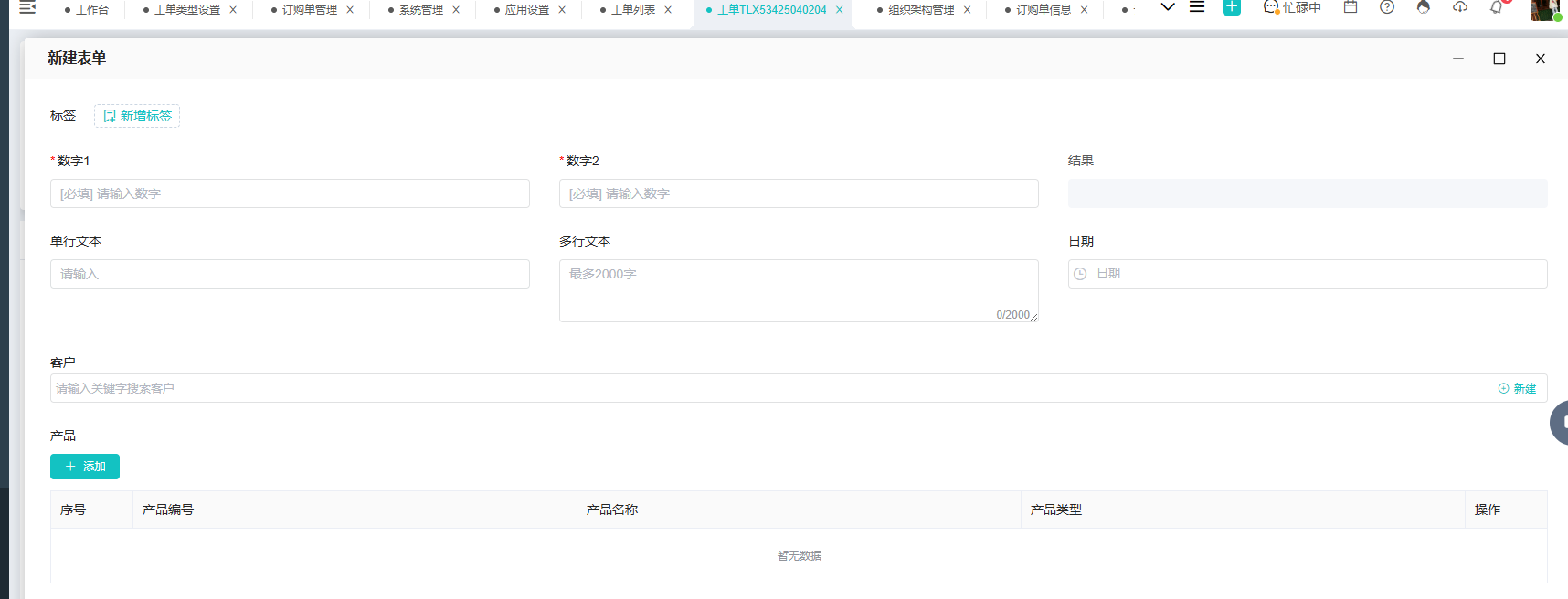
Task: Close the 工单TLX53425040204 tab
Action: [x=840, y=10]
